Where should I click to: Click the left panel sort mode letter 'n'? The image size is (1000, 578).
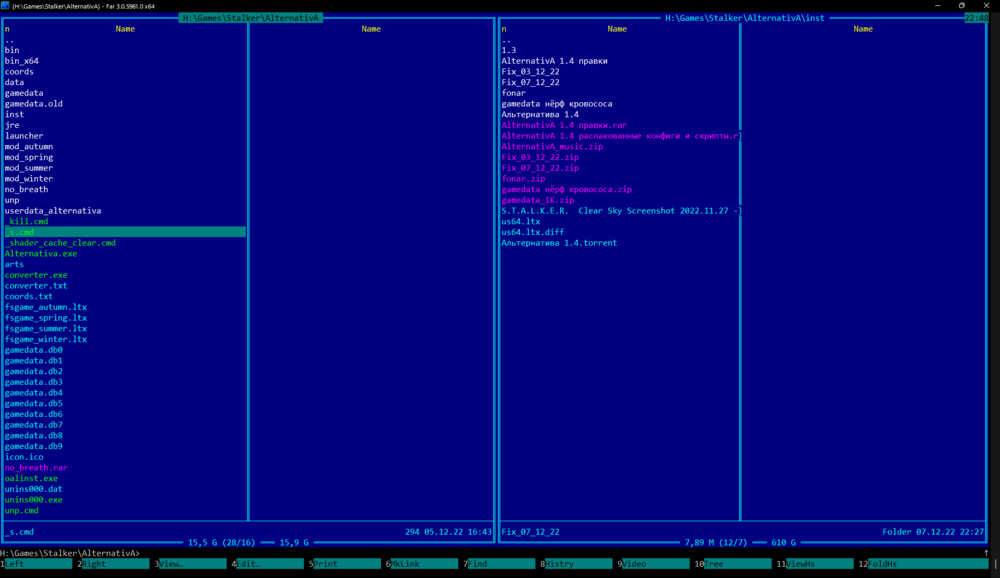[7, 29]
